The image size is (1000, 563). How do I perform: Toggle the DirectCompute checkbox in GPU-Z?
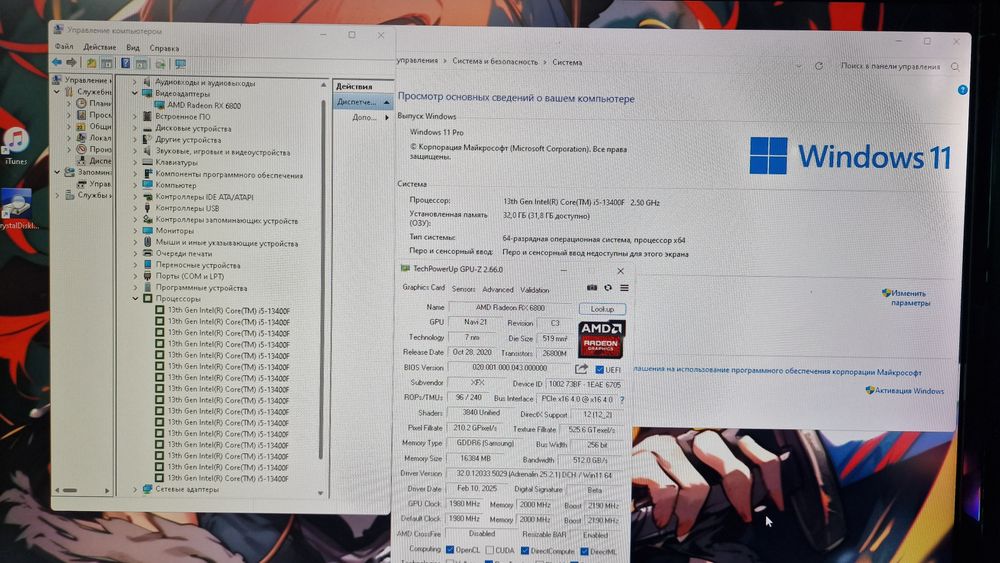pos(525,550)
